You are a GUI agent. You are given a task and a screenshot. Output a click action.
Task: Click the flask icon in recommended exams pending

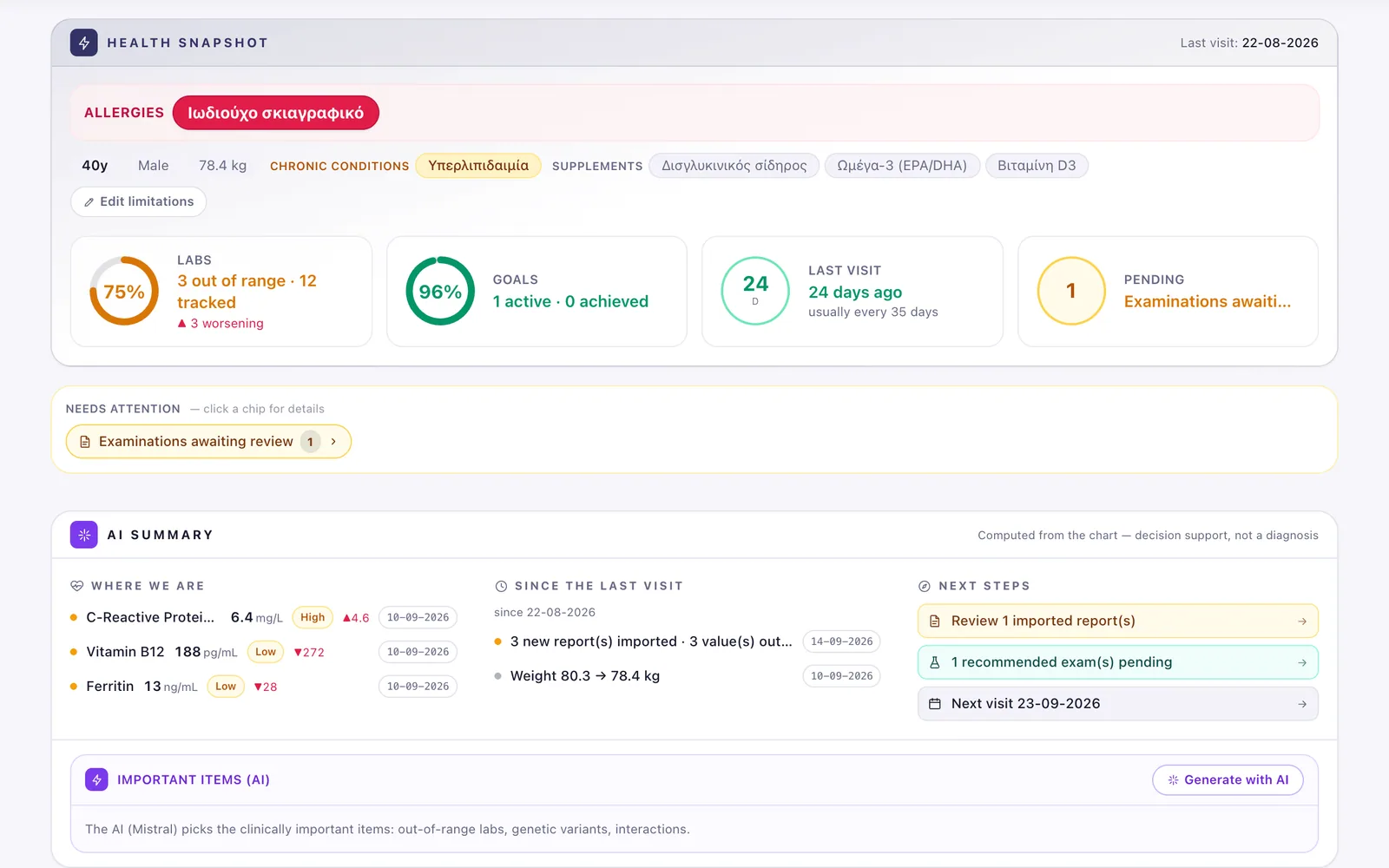pos(935,662)
